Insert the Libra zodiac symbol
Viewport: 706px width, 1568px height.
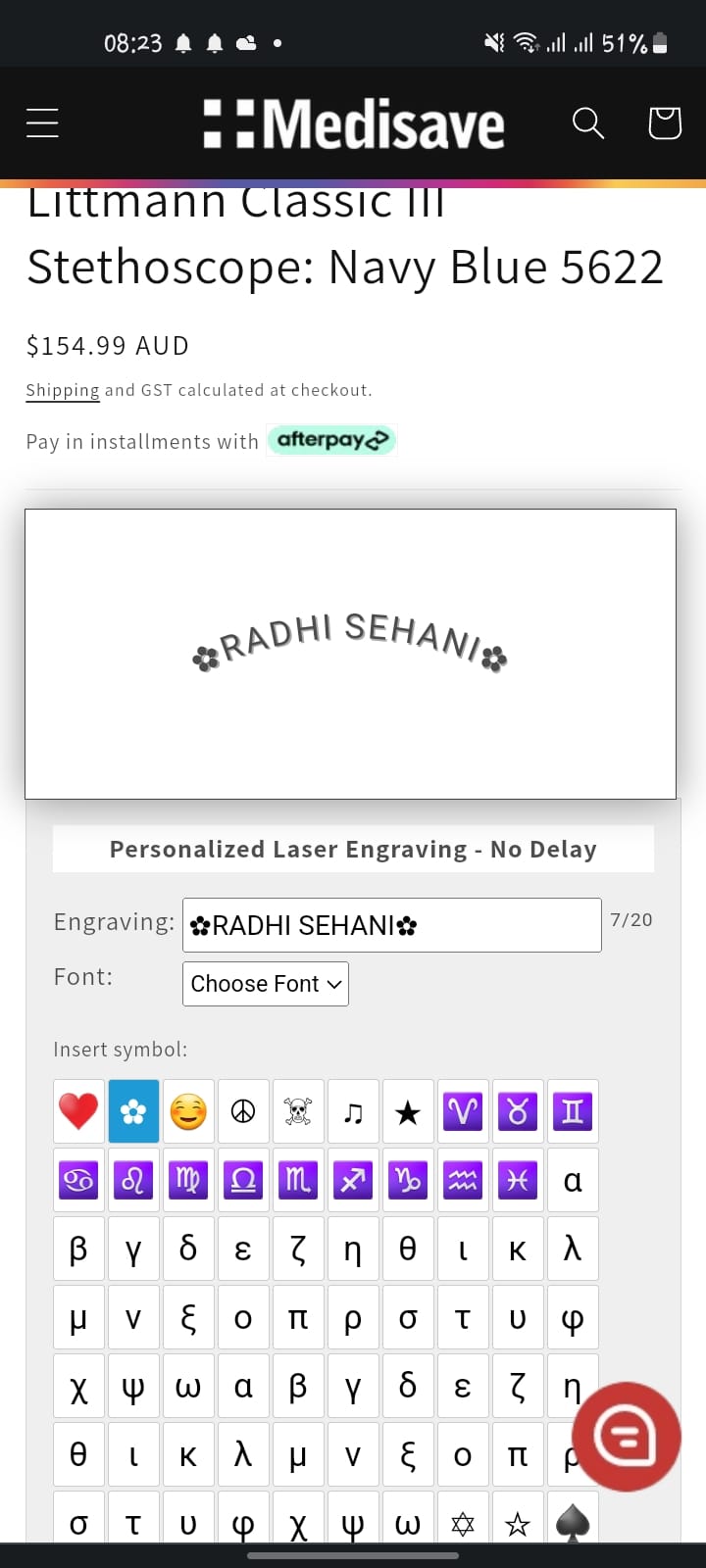(x=243, y=1180)
